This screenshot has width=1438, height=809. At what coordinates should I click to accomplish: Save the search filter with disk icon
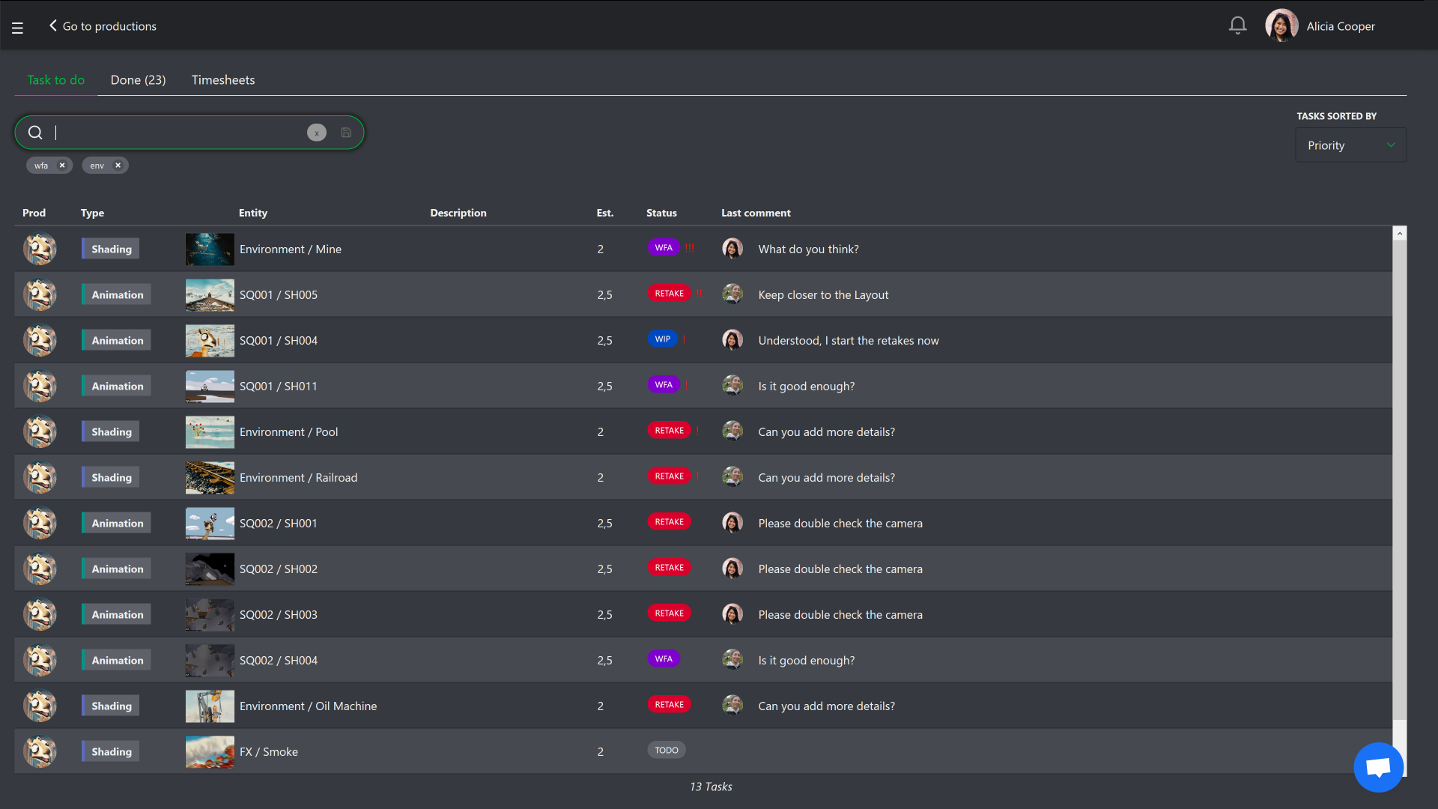[346, 133]
